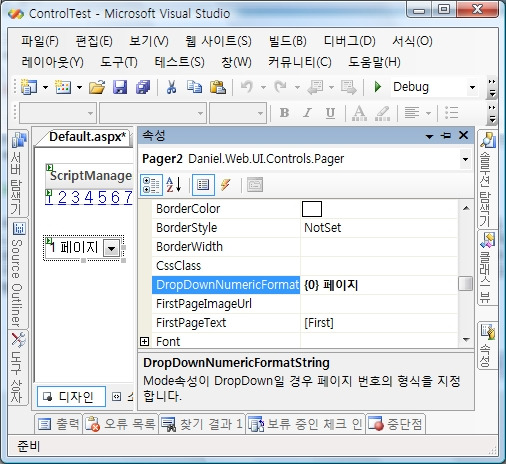Click the bulleted list formatting icon
The width and height of the screenshot is (506, 464).
tap(452, 113)
